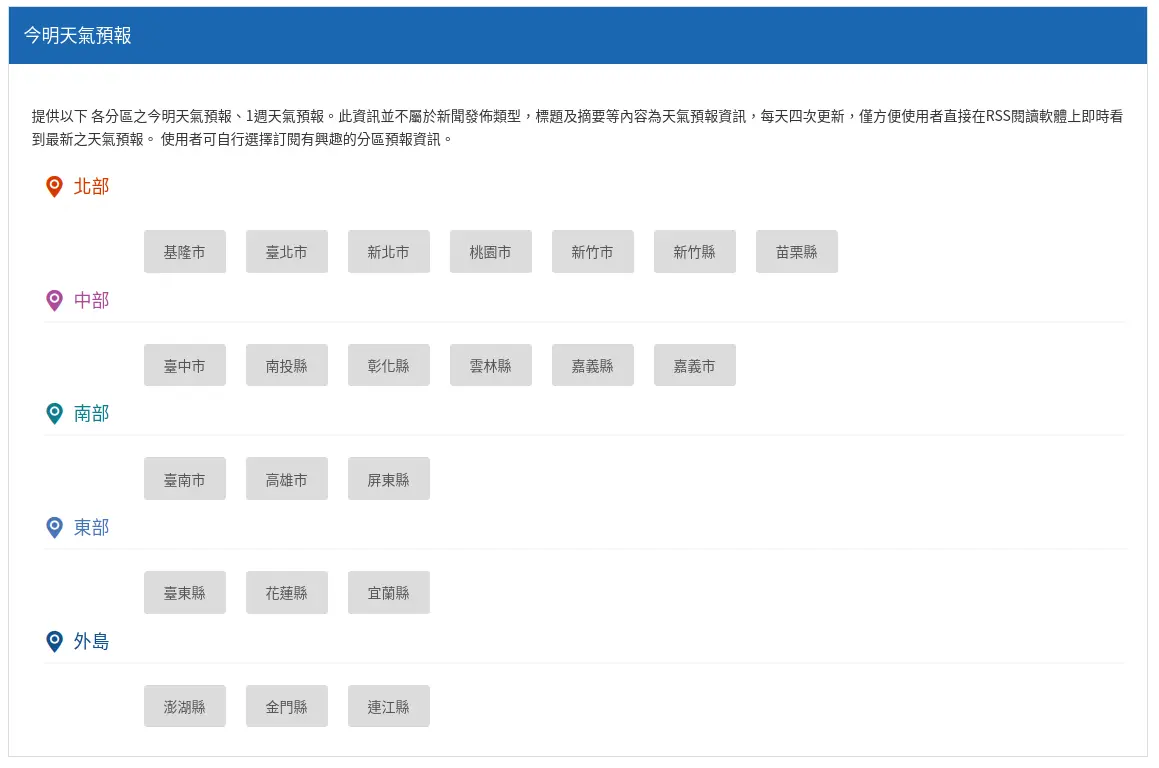1159x768 pixels.
Task: Click the teal map pin beside 南部
Action: 55,413
